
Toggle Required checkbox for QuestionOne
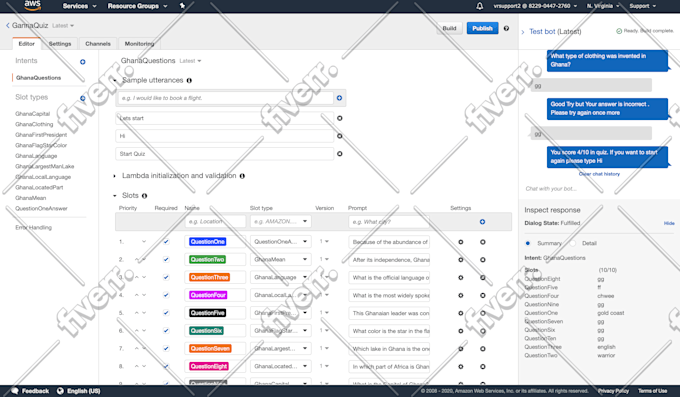click(x=166, y=242)
